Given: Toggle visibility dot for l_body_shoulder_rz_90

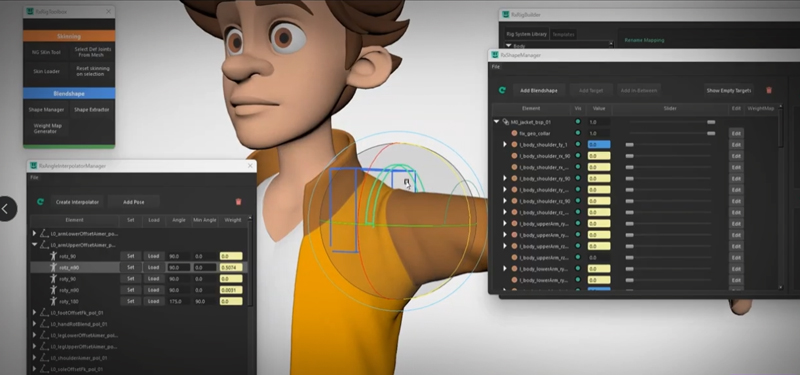Looking at the screenshot, I should [x=578, y=201].
